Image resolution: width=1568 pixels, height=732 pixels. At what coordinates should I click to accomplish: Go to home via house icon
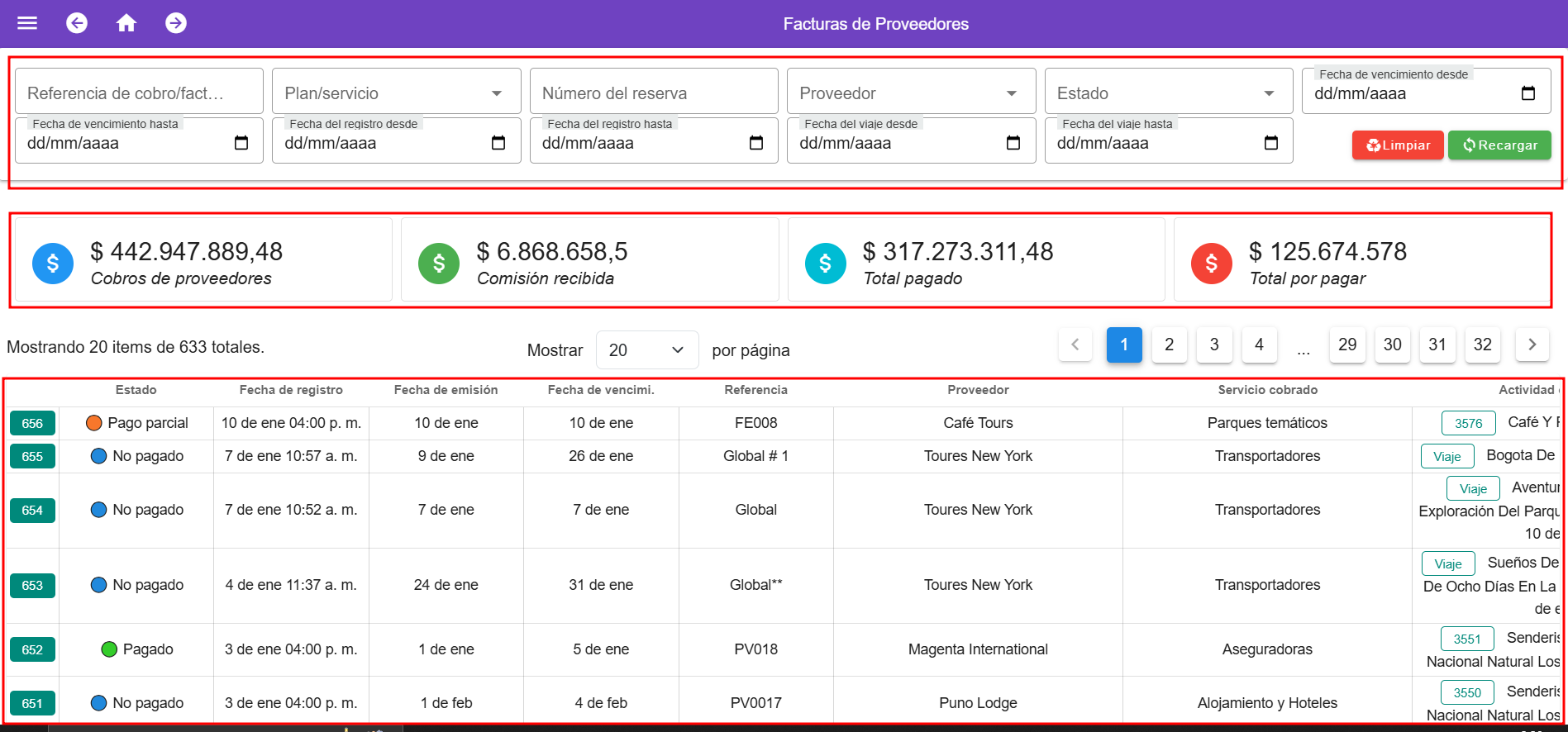point(126,23)
